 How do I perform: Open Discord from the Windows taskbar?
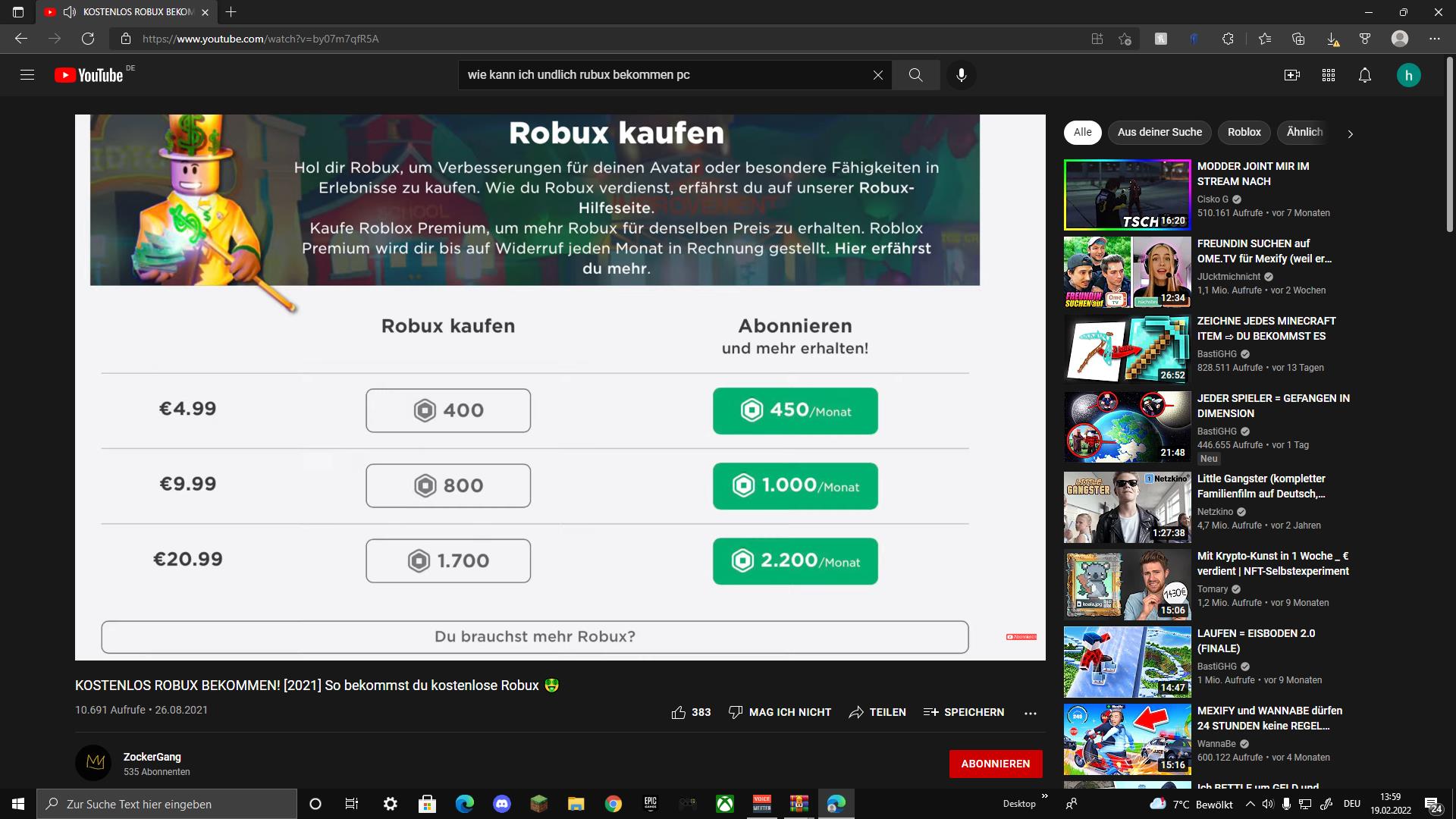[501, 804]
